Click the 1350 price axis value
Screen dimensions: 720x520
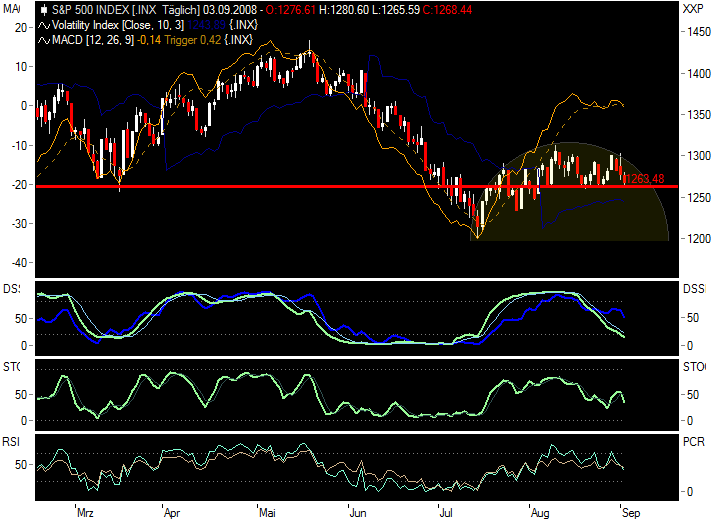tap(699, 114)
